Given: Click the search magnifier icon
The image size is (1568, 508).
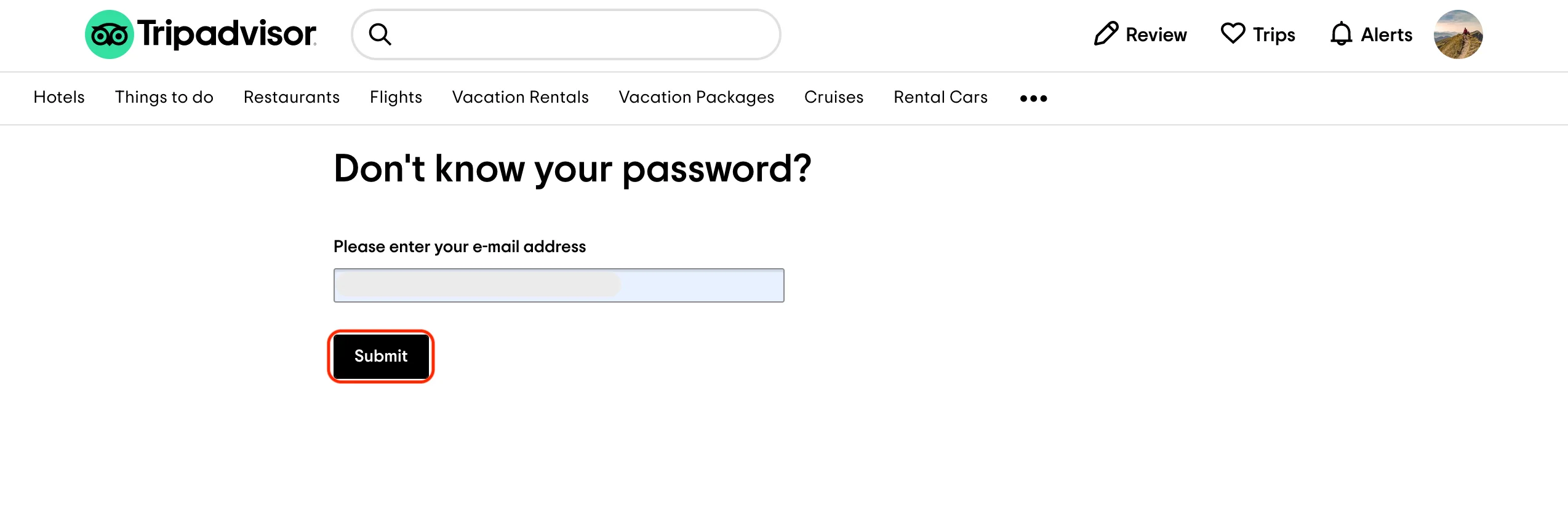Looking at the screenshot, I should click(x=380, y=34).
